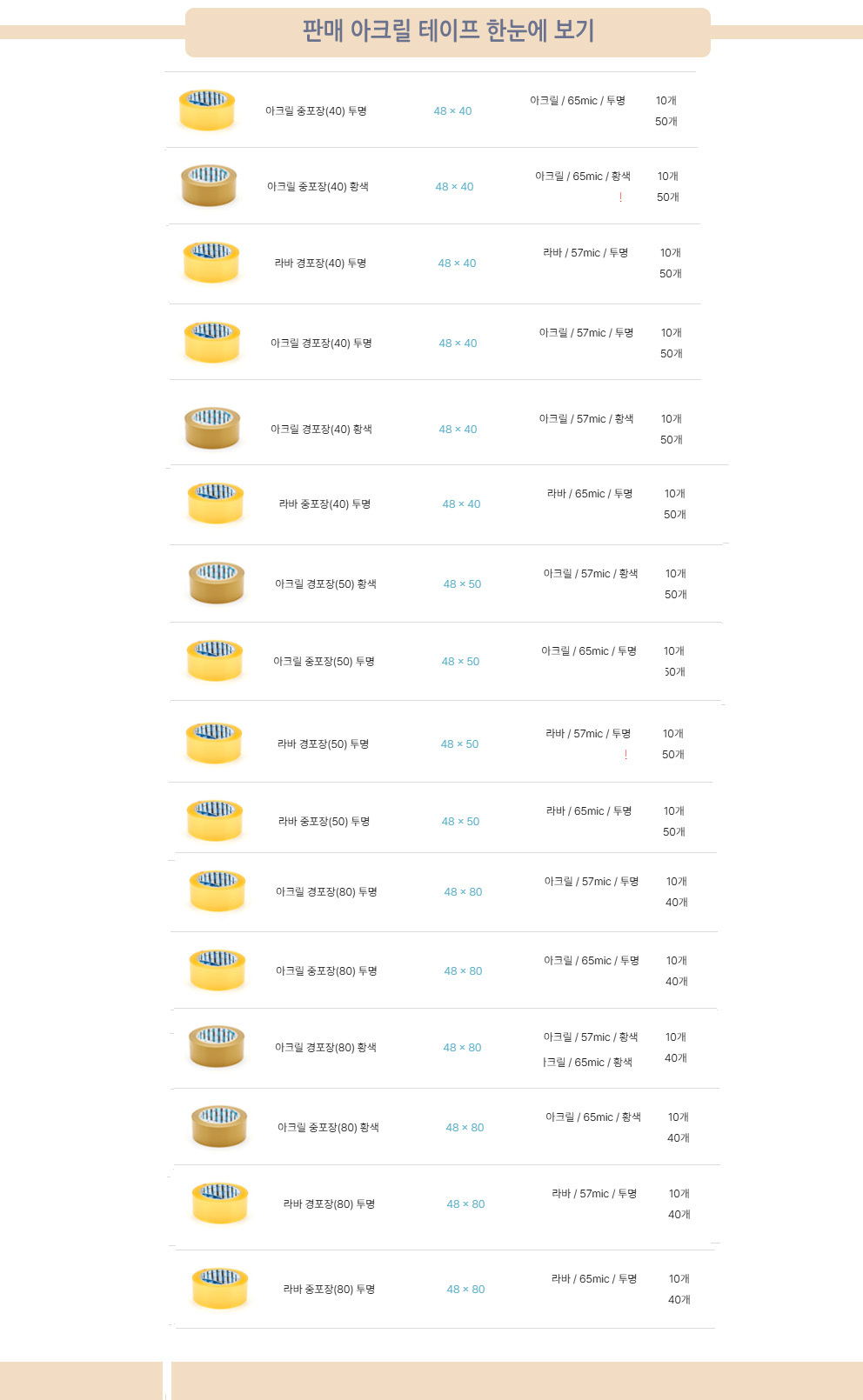Click the 판매 아크릴 테이프 한눈에 보기 header banner

448,31
